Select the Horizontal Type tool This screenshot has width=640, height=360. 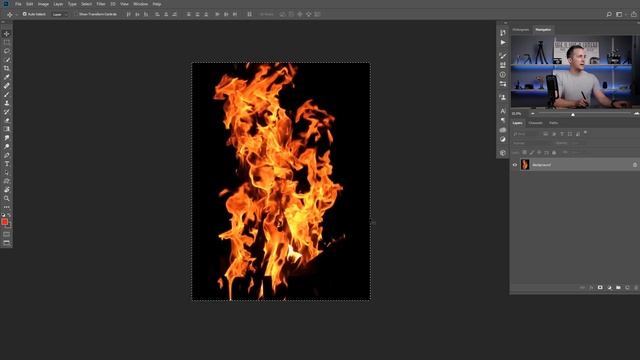pyautogui.click(x=7, y=164)
